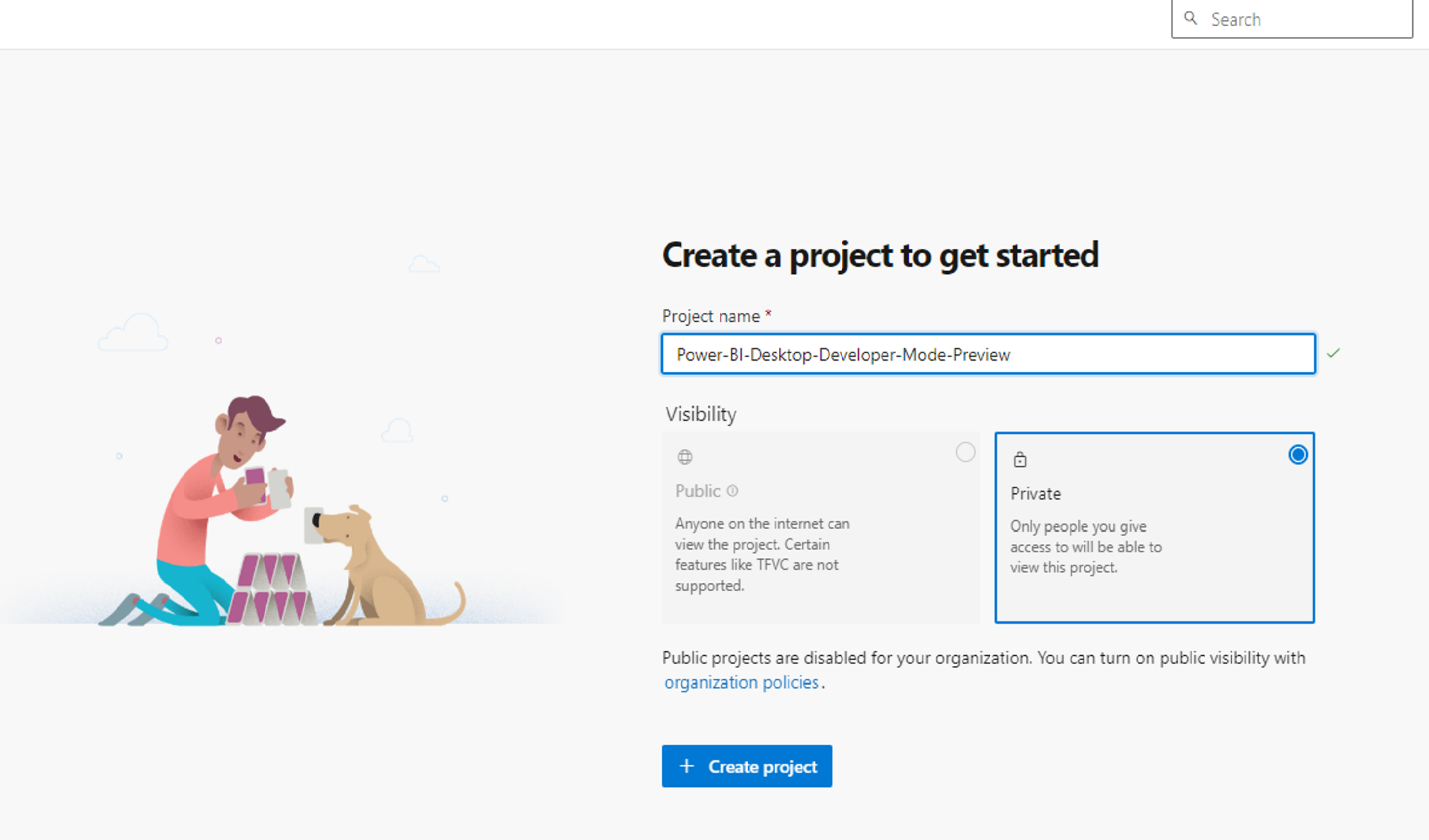This screenshot has height=840, width=1429.
Task: Click the globe icon in the Public card
Action: pos(685,457)
